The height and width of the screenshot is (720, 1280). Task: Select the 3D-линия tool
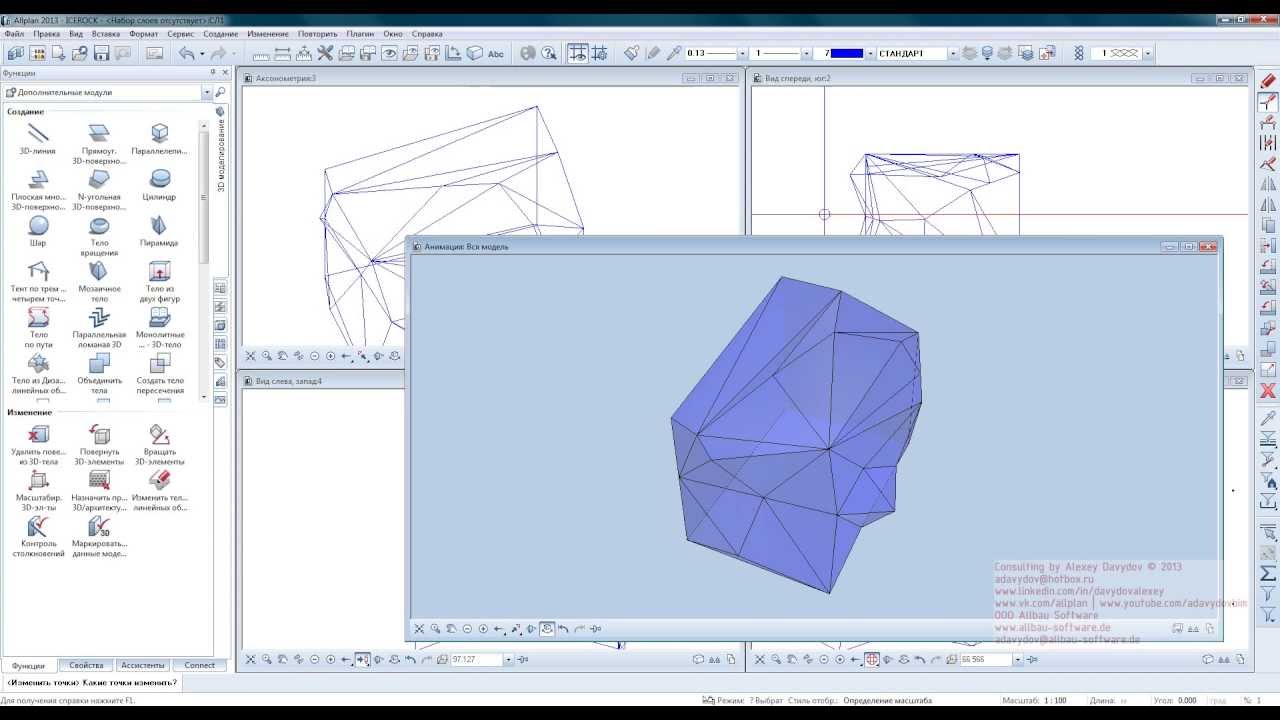click(38, 138)
